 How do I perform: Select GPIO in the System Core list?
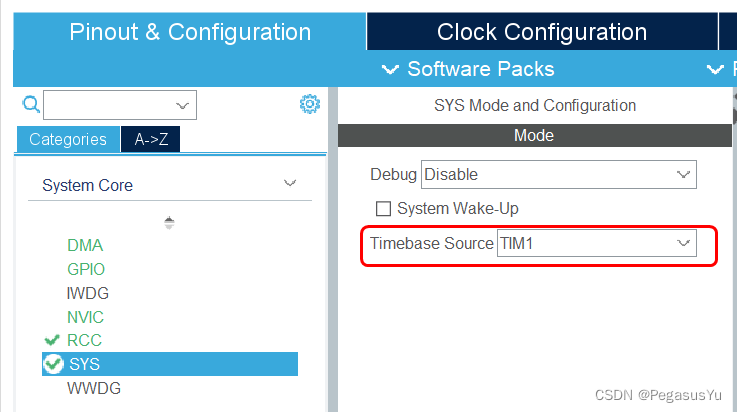point(86,269)
